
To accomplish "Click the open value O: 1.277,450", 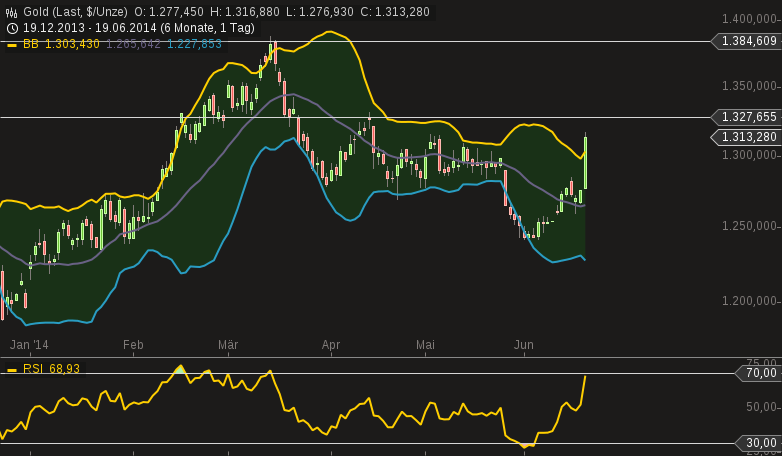I will tap(169, 12).
